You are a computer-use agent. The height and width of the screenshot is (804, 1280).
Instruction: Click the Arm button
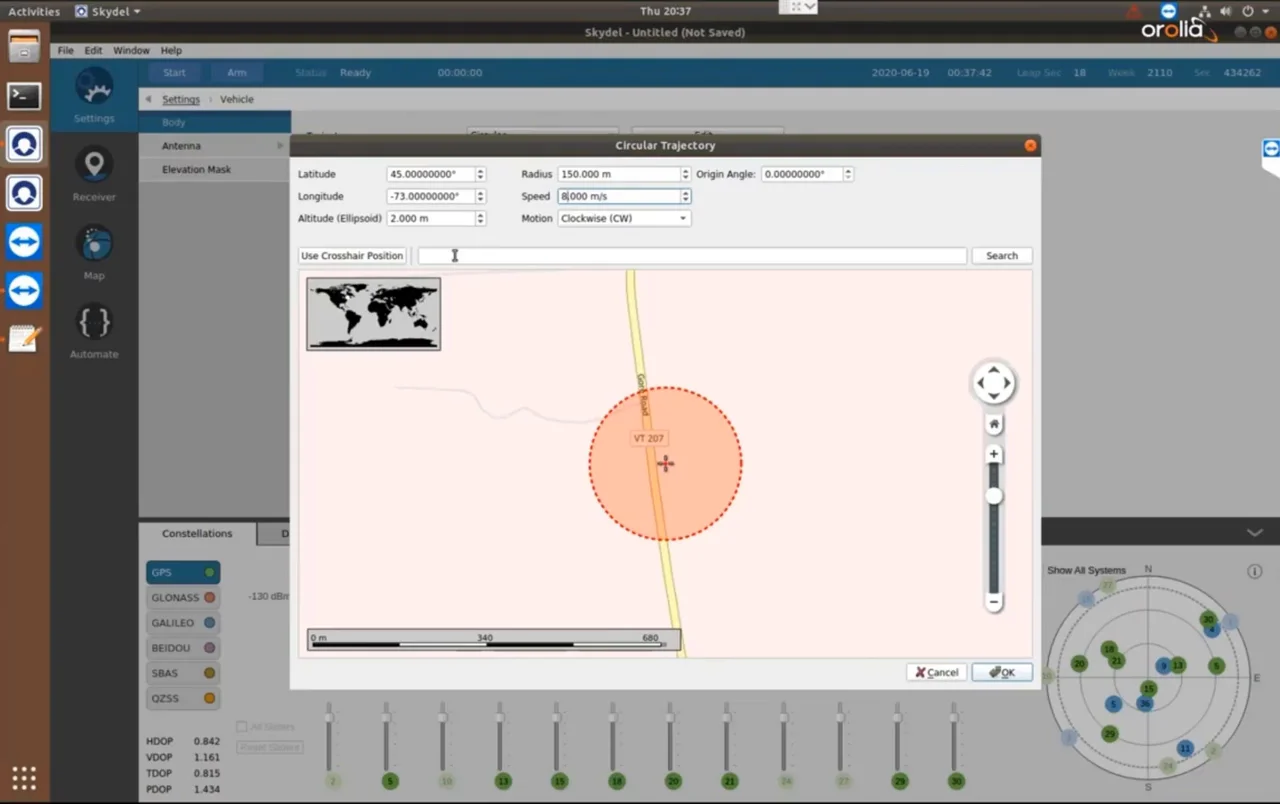236,73
